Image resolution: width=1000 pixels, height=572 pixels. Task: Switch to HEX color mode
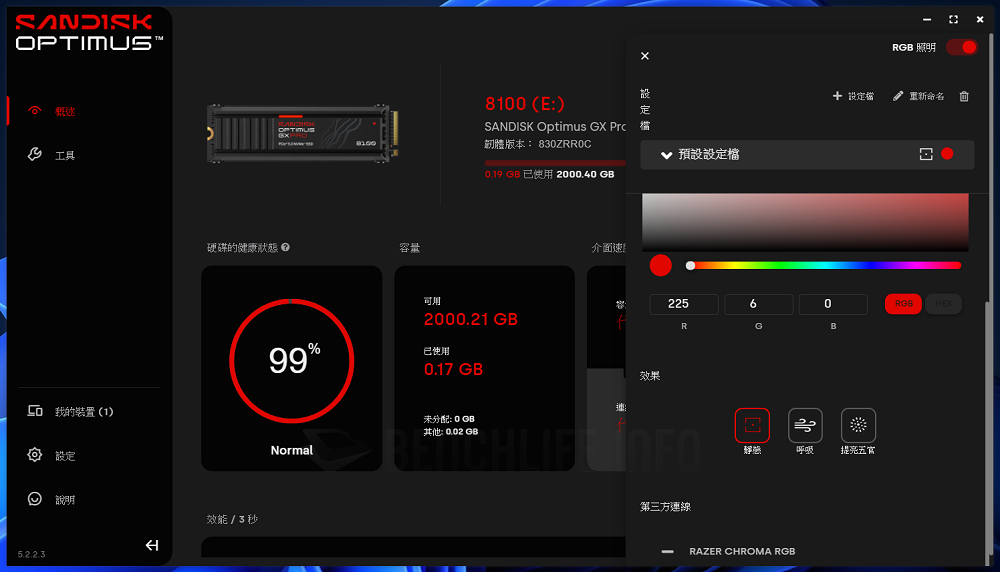[943, 304]
